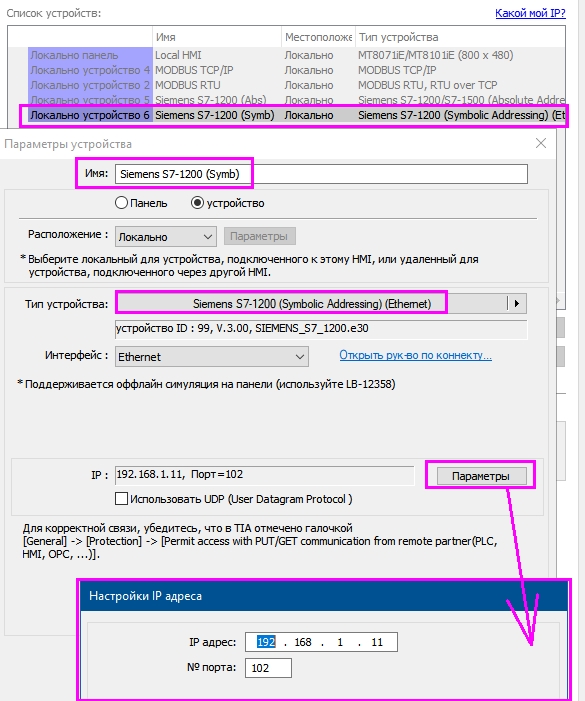This screenshot has height=701, width=585.
Task: Enable Использовать UDP checkbox
Action: (x=122, y=498)
